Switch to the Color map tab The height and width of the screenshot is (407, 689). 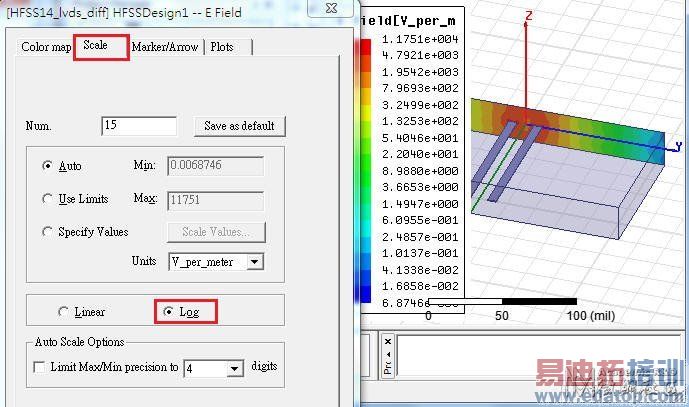46,47
